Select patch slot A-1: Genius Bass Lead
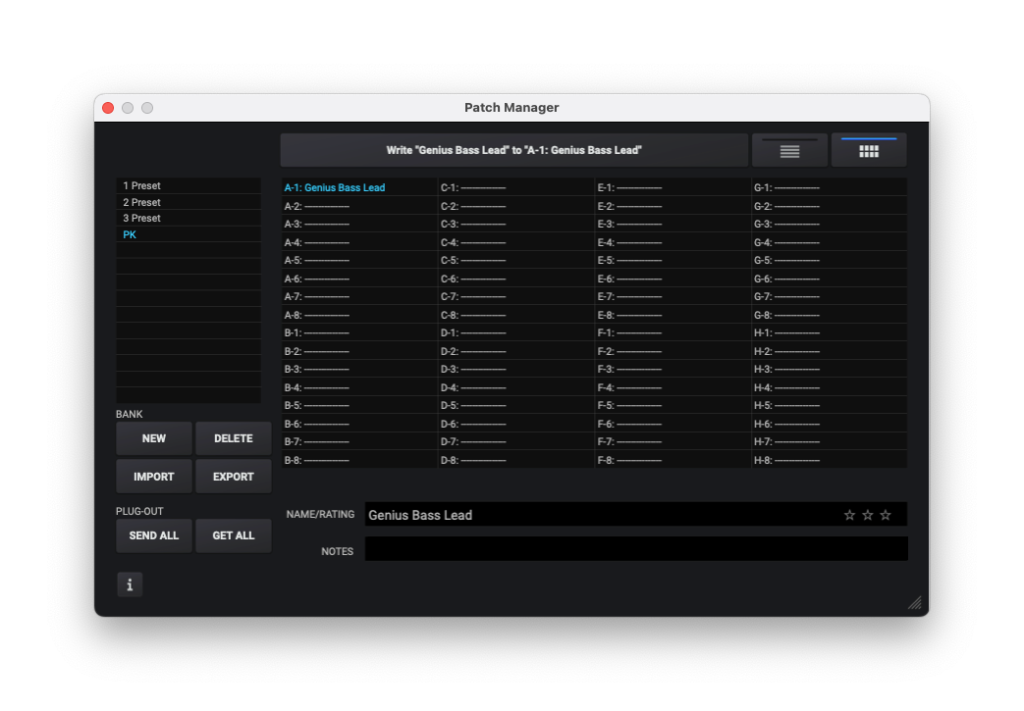 335,188
